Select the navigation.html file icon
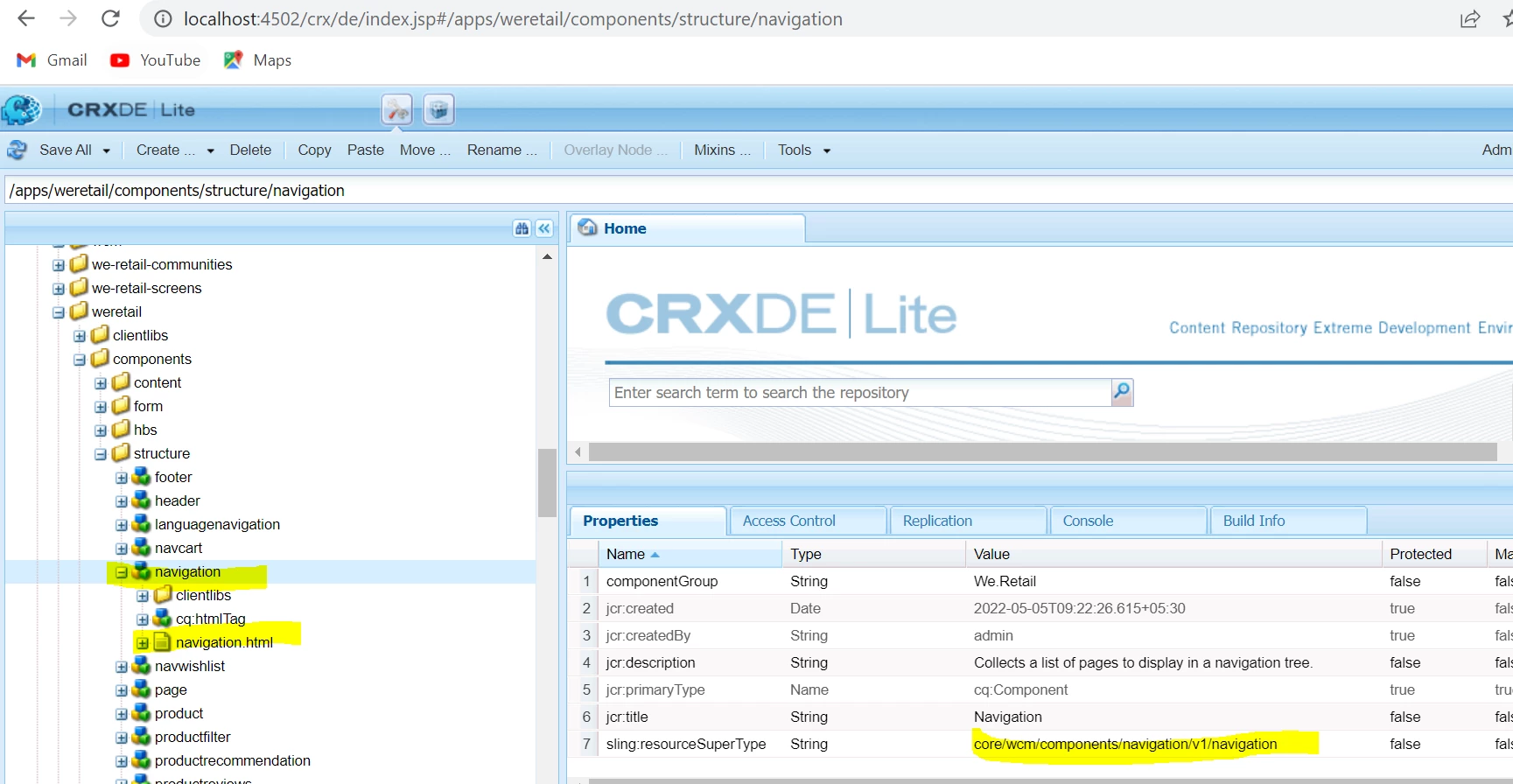Viewport: 1513px width, 784px height. (x=162, y=641)
